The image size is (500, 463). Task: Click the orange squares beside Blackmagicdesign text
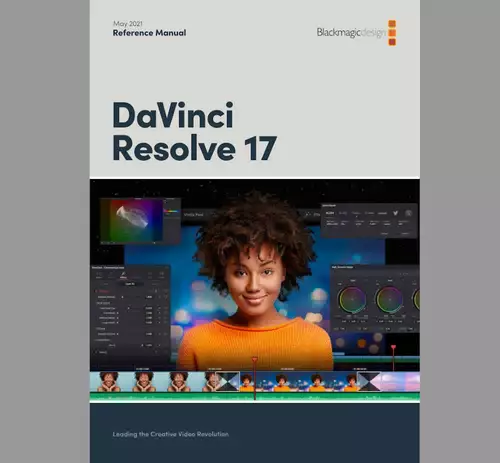[x=392, y=33]
